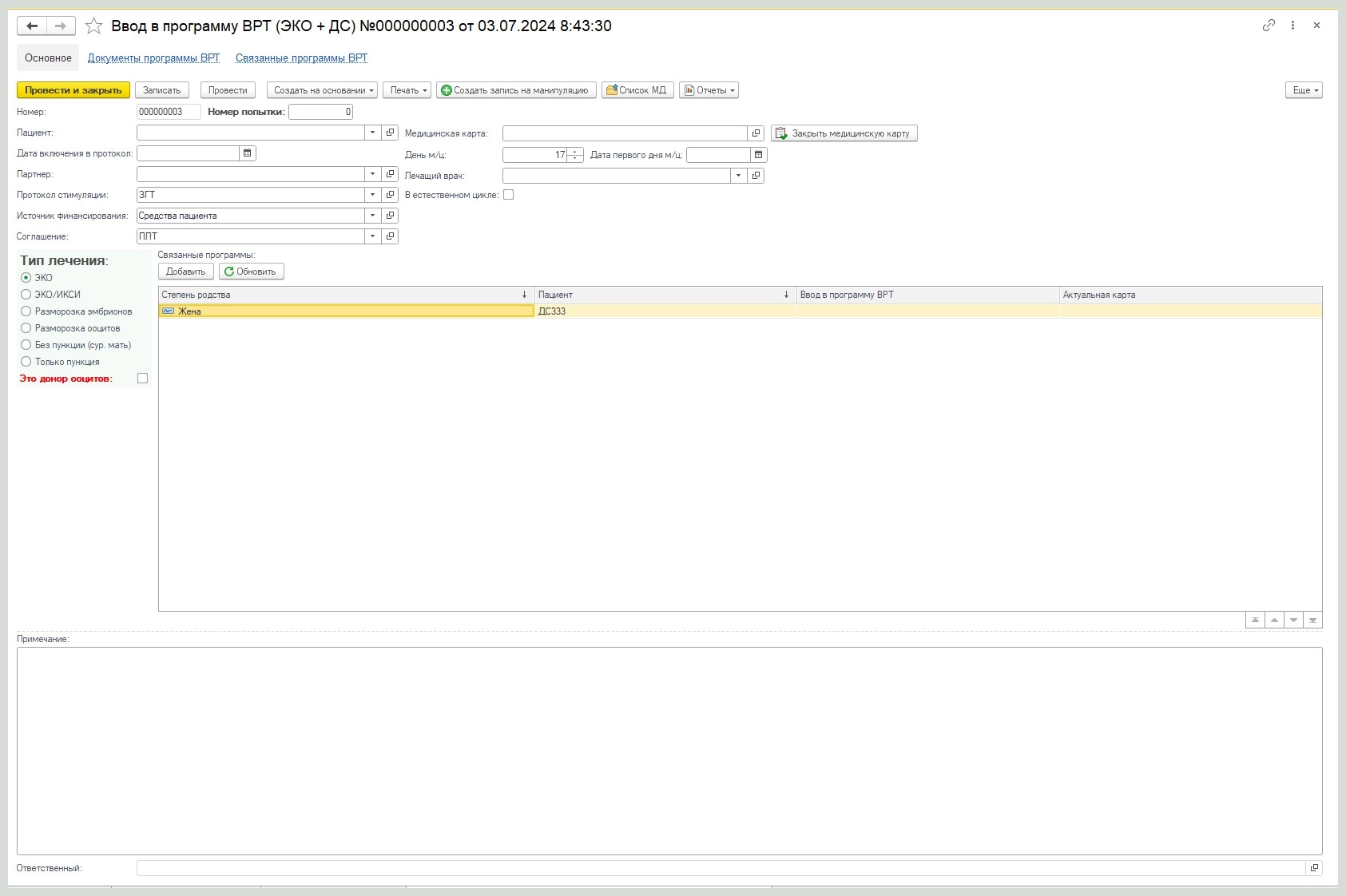Sort table by Степень родства column header

pyautogui.click(x=346, y=295)
